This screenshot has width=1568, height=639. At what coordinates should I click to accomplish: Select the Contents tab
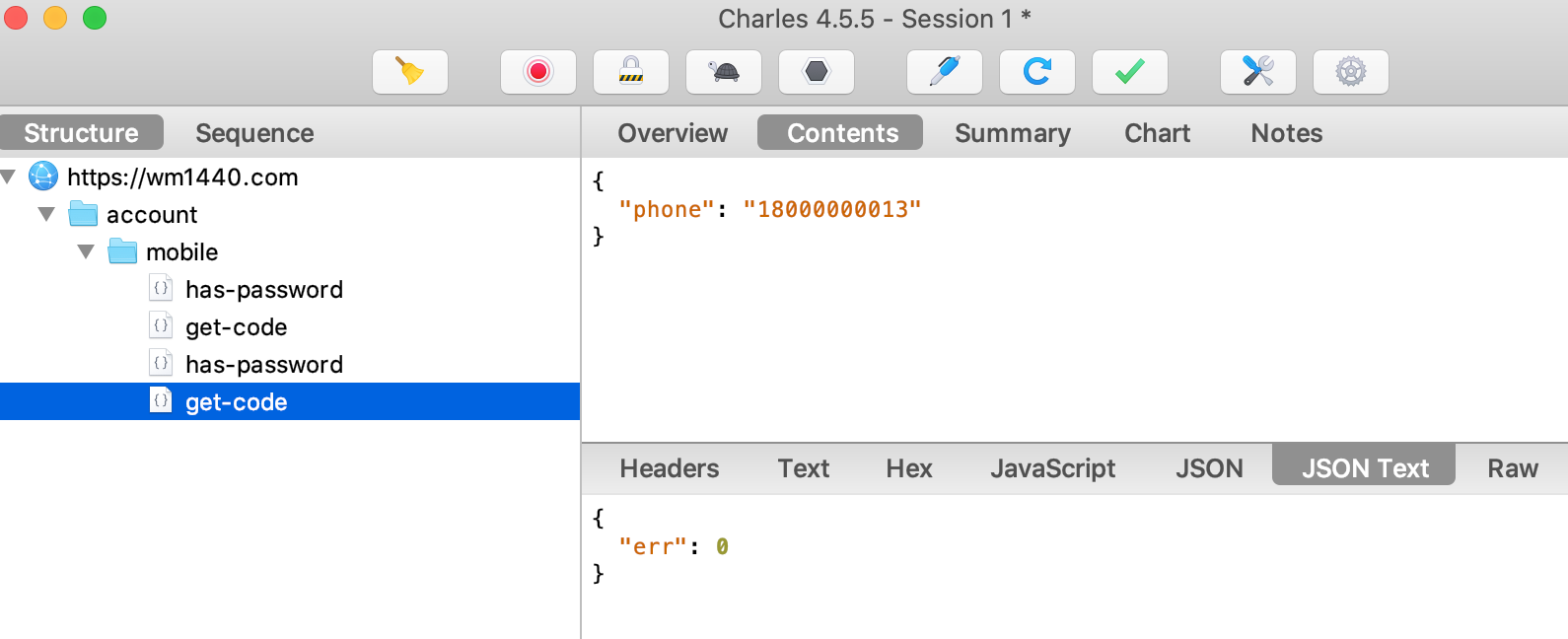point(840,133)
